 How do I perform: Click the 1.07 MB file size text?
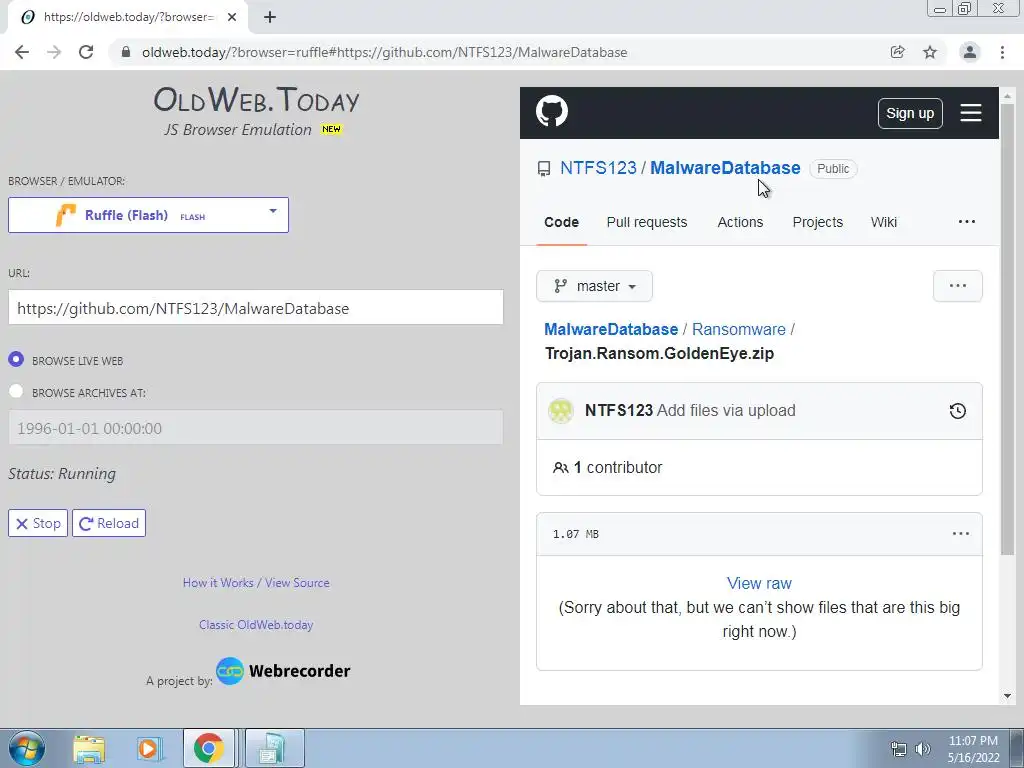pos(575,534)
